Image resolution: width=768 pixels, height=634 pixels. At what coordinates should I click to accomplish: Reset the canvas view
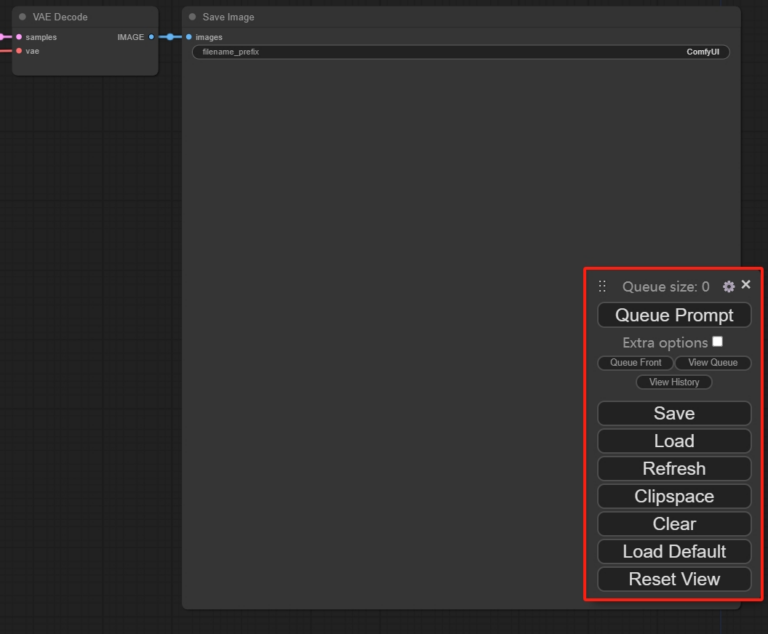pos(674,579)
